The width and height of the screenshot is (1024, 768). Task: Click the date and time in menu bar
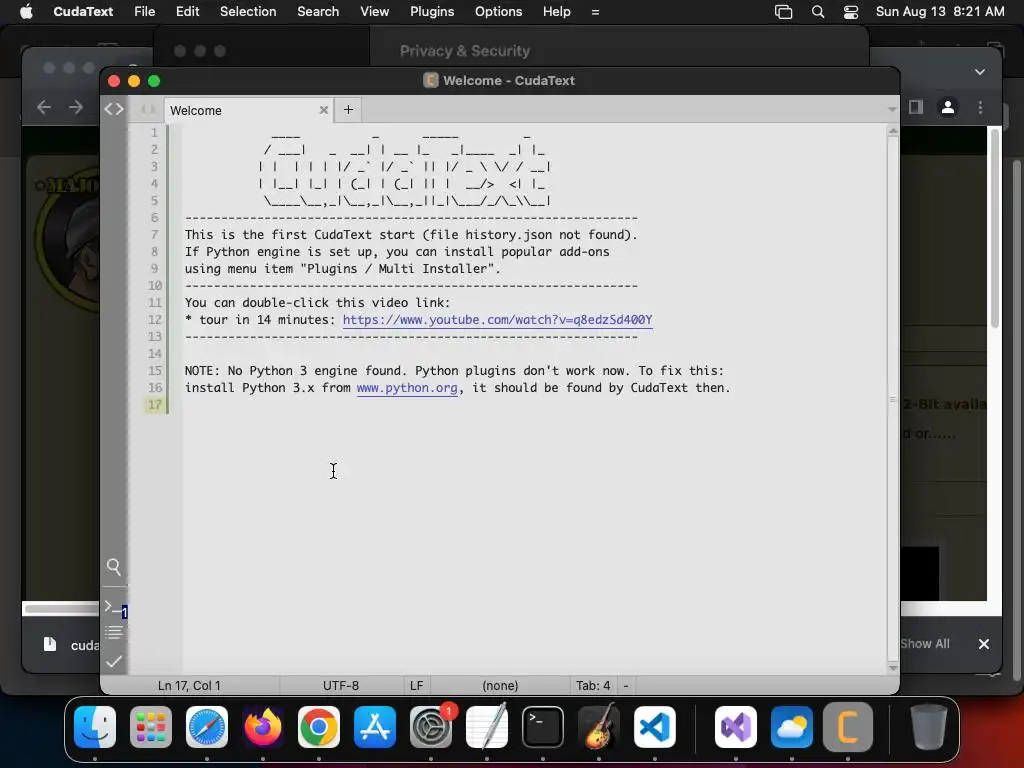940,12
